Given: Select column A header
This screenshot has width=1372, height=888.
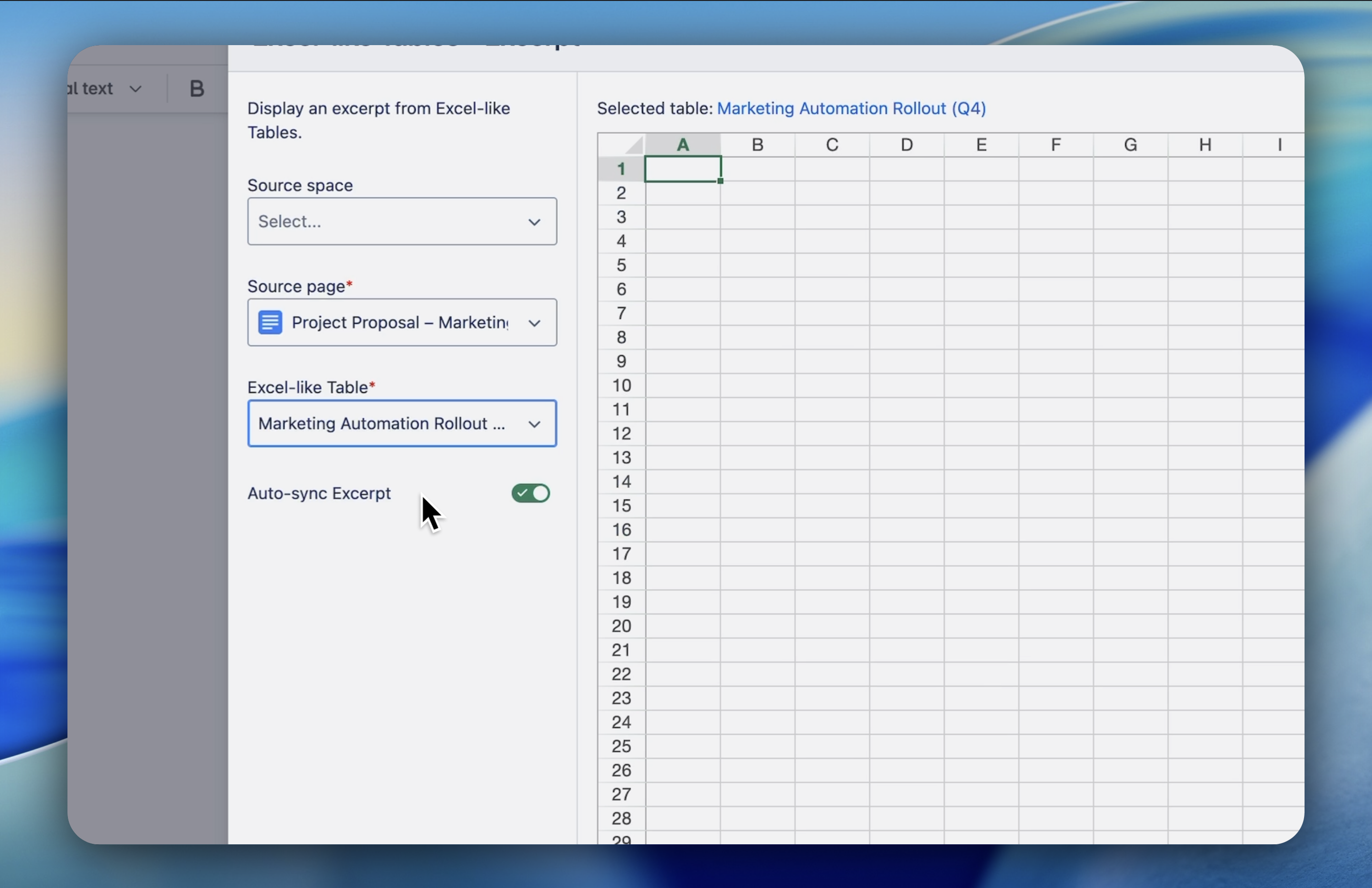Looking at the screenshot, I should pos(683,145).
